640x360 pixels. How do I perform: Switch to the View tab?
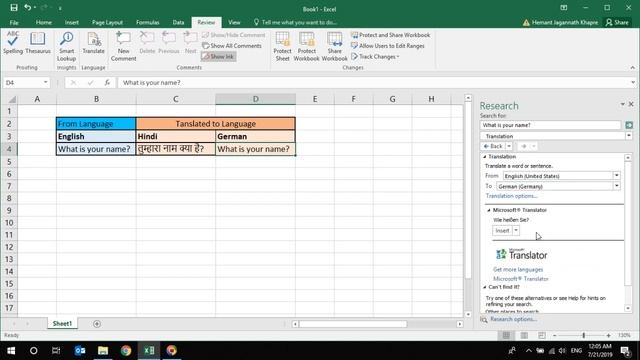click(234, 22)
